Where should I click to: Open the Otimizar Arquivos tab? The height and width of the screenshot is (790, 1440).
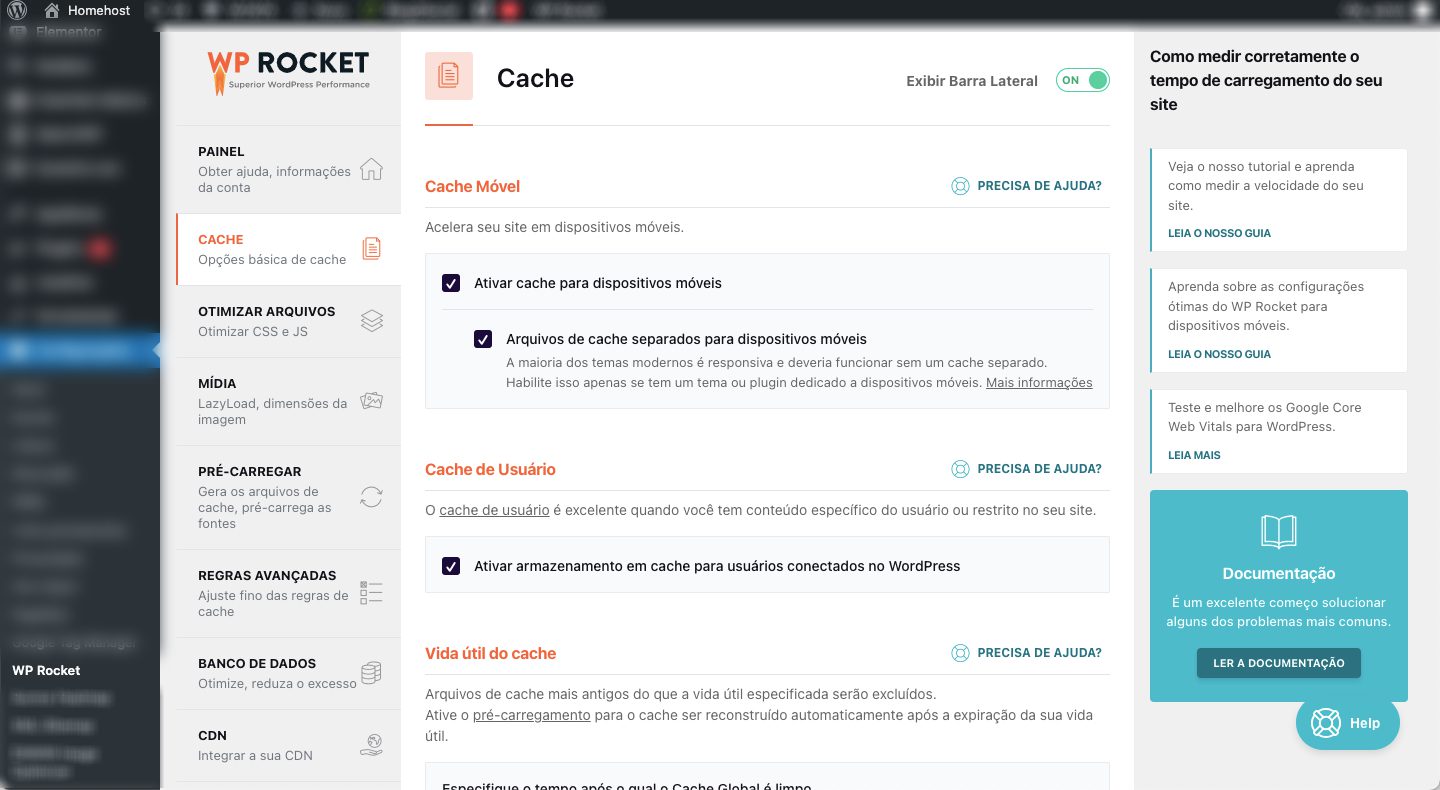click(x=288, y=321)
